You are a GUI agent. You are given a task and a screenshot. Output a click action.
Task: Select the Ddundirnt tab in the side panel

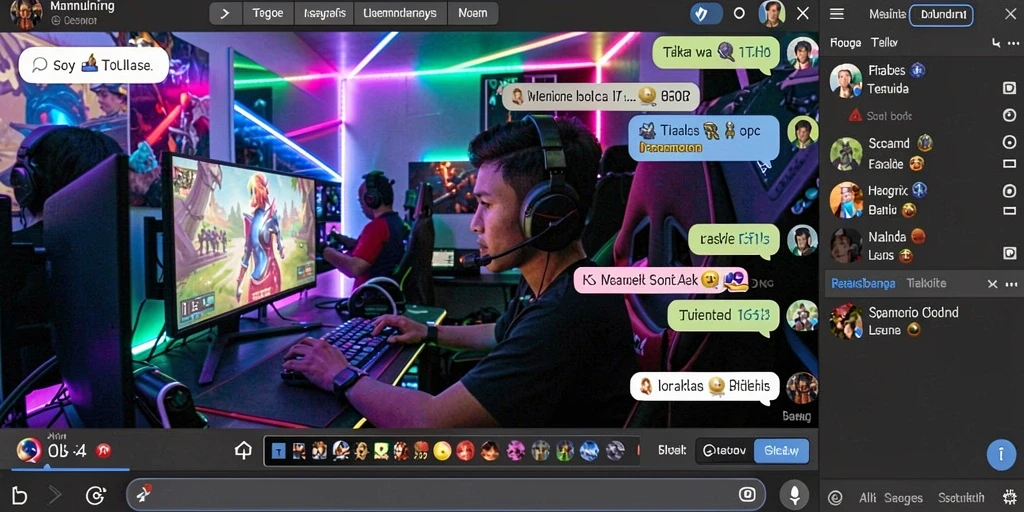pyautogui.click(x=941, y=14)
